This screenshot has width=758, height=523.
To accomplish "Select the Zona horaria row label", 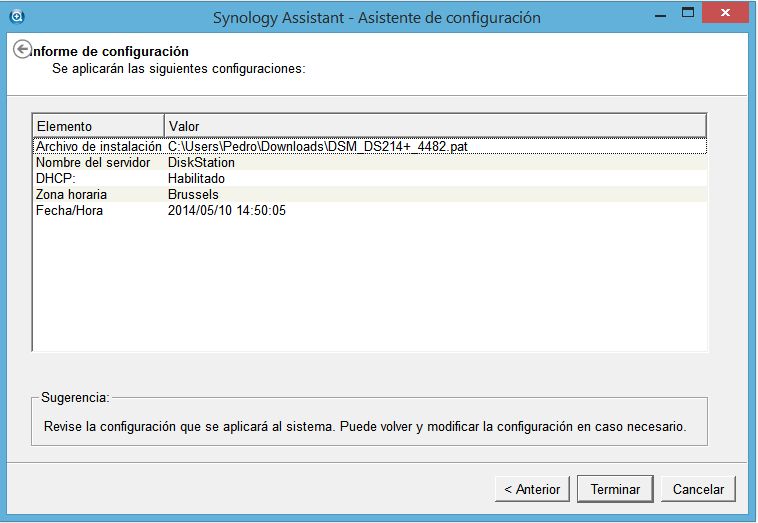I will 71,194.
